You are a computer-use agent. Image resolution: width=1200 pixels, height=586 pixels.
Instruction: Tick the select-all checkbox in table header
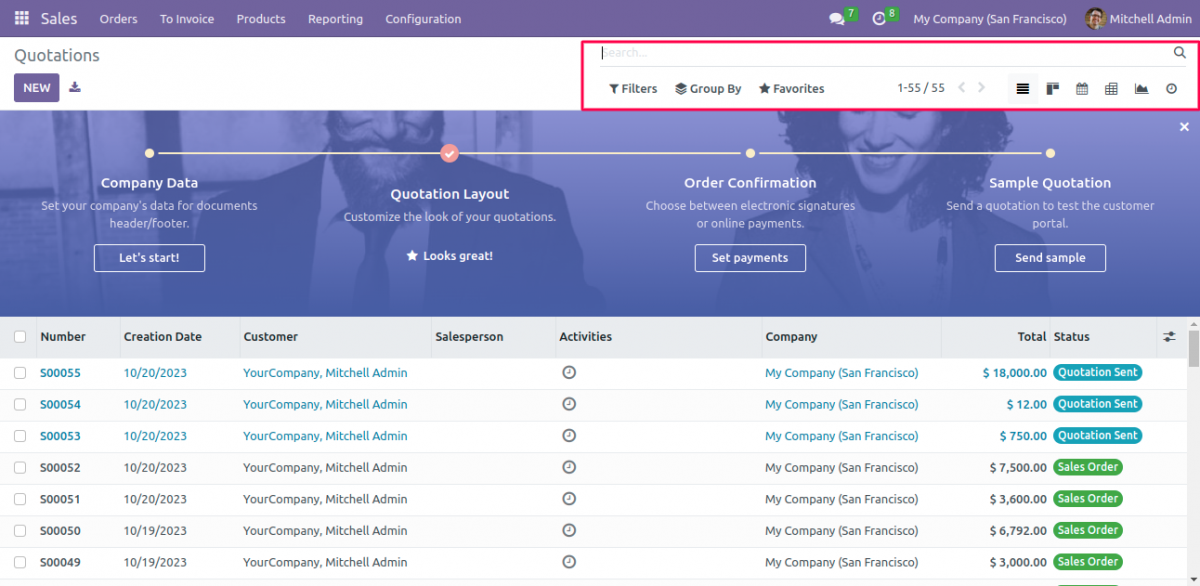tap(20, 337)
